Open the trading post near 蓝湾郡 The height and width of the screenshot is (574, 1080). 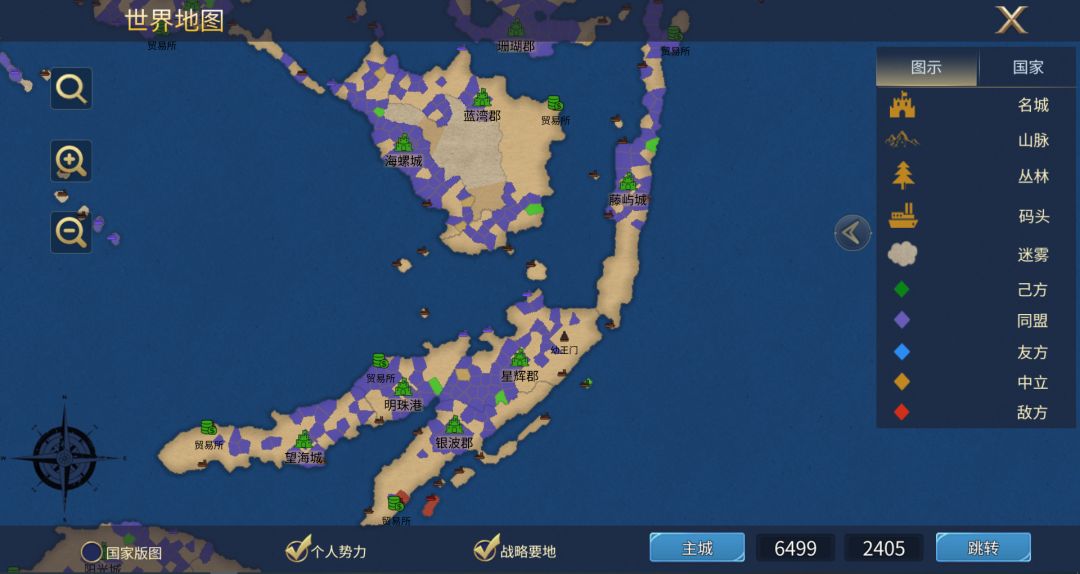pos(554,104)
